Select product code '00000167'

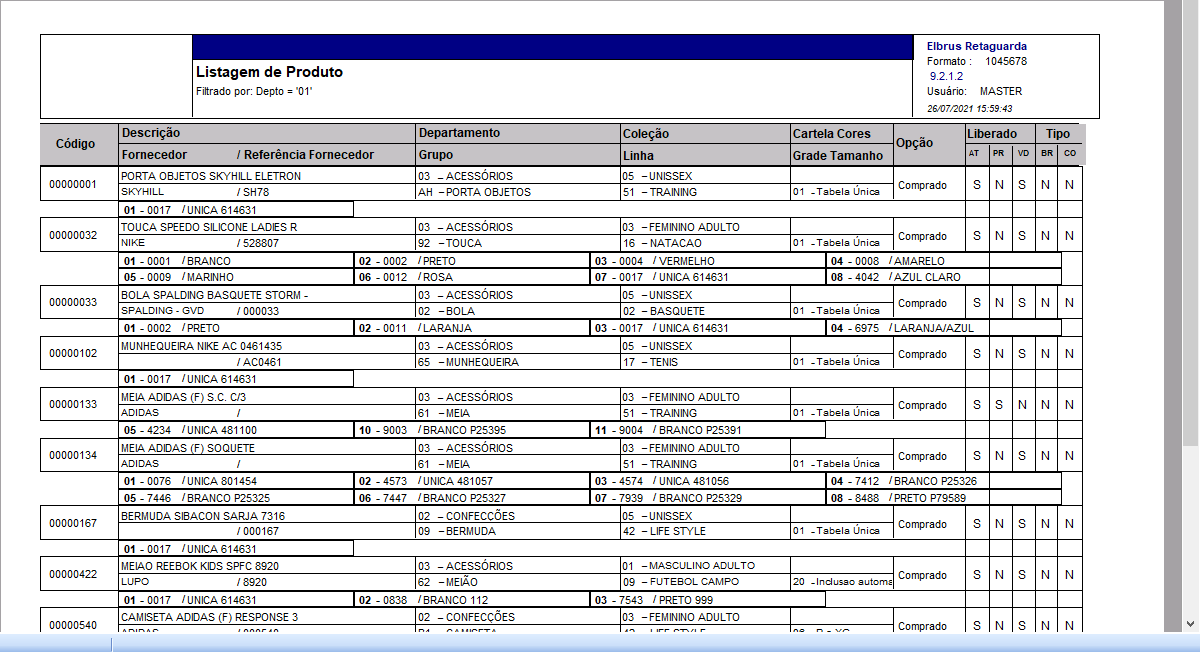pyautogui.click(x=73, y=523)
